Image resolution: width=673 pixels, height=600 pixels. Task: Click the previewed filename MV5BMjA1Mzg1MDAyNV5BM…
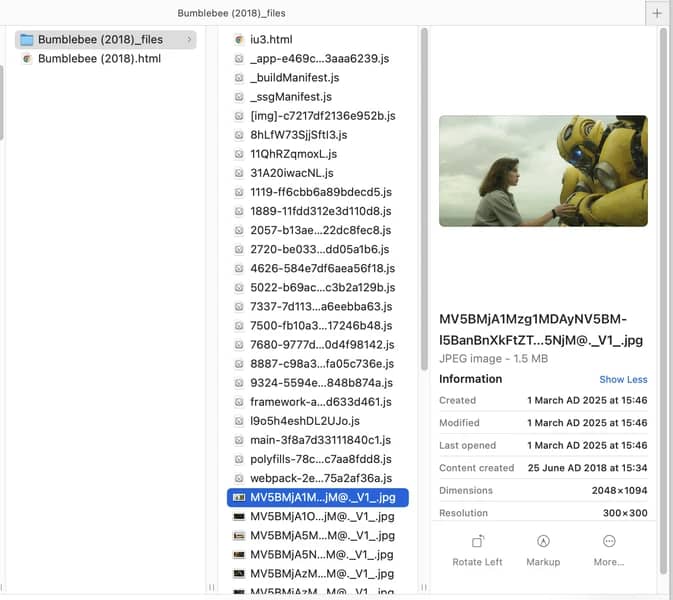tap(541, 330)
